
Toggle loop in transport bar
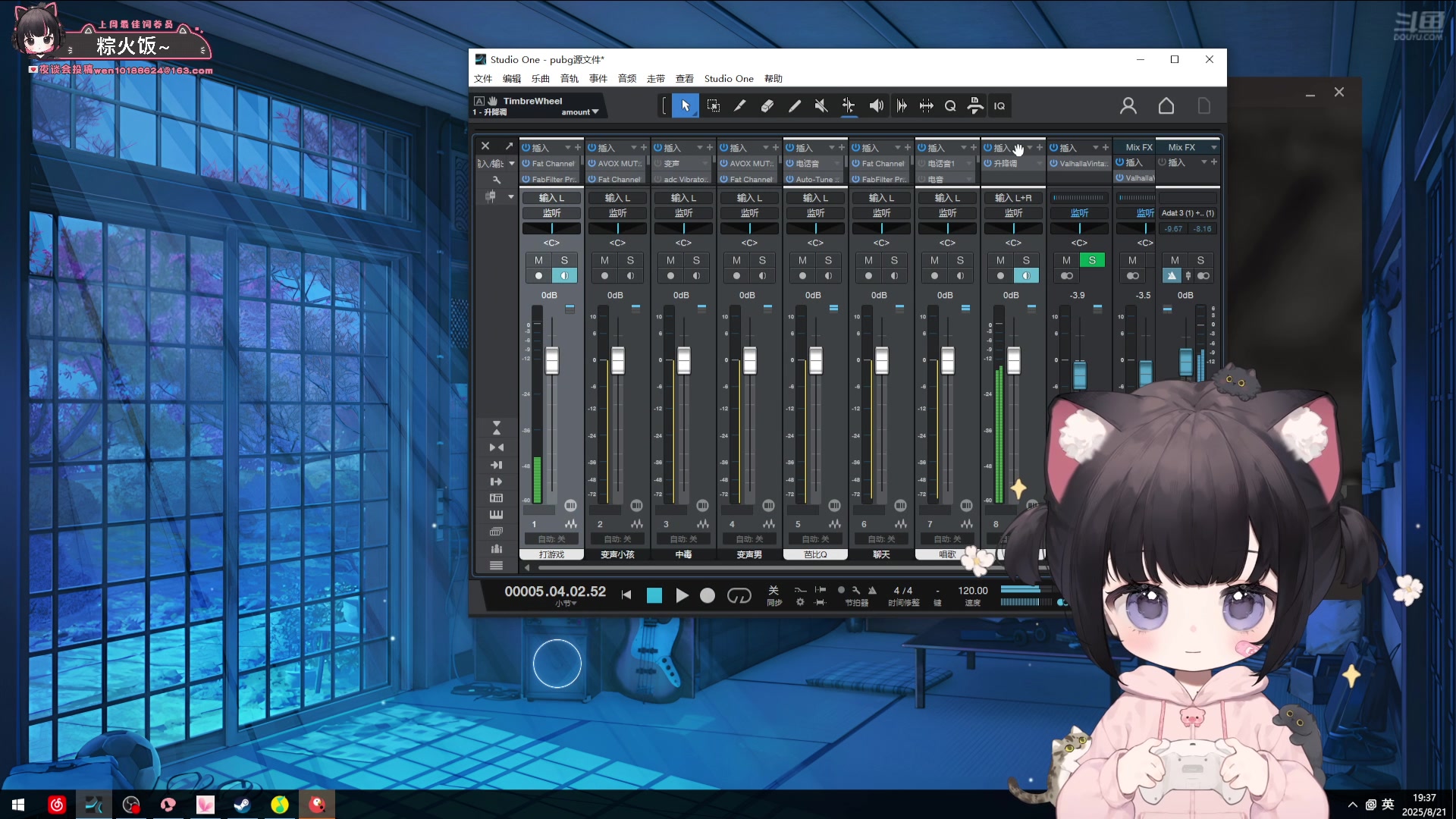[x=739, y=595]
